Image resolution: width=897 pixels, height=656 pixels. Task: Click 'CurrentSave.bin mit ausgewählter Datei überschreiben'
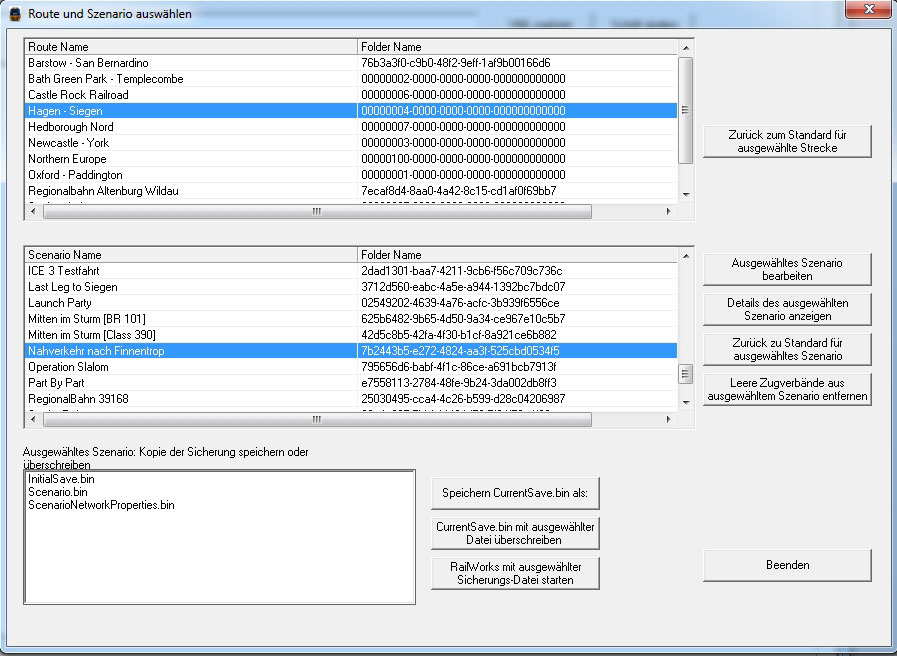(515, 533)
